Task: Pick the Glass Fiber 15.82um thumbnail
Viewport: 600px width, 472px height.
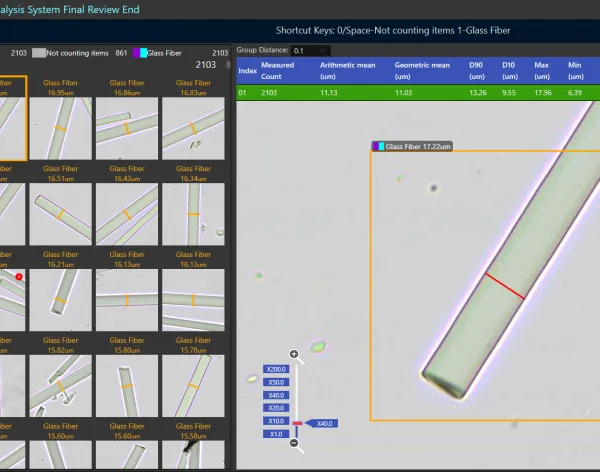Action: click(60, 385)
